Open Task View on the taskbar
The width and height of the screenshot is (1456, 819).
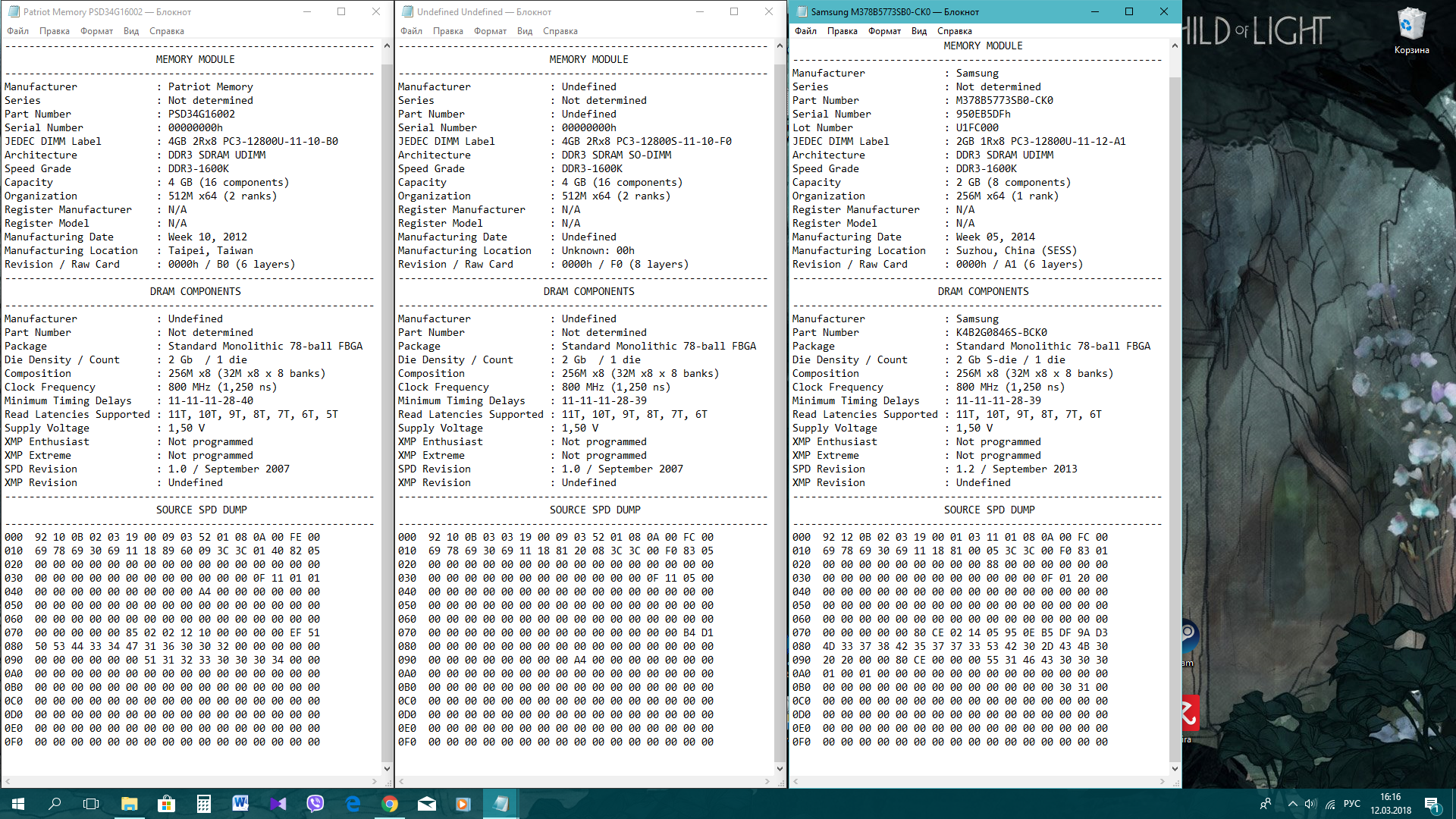(91, 804)
